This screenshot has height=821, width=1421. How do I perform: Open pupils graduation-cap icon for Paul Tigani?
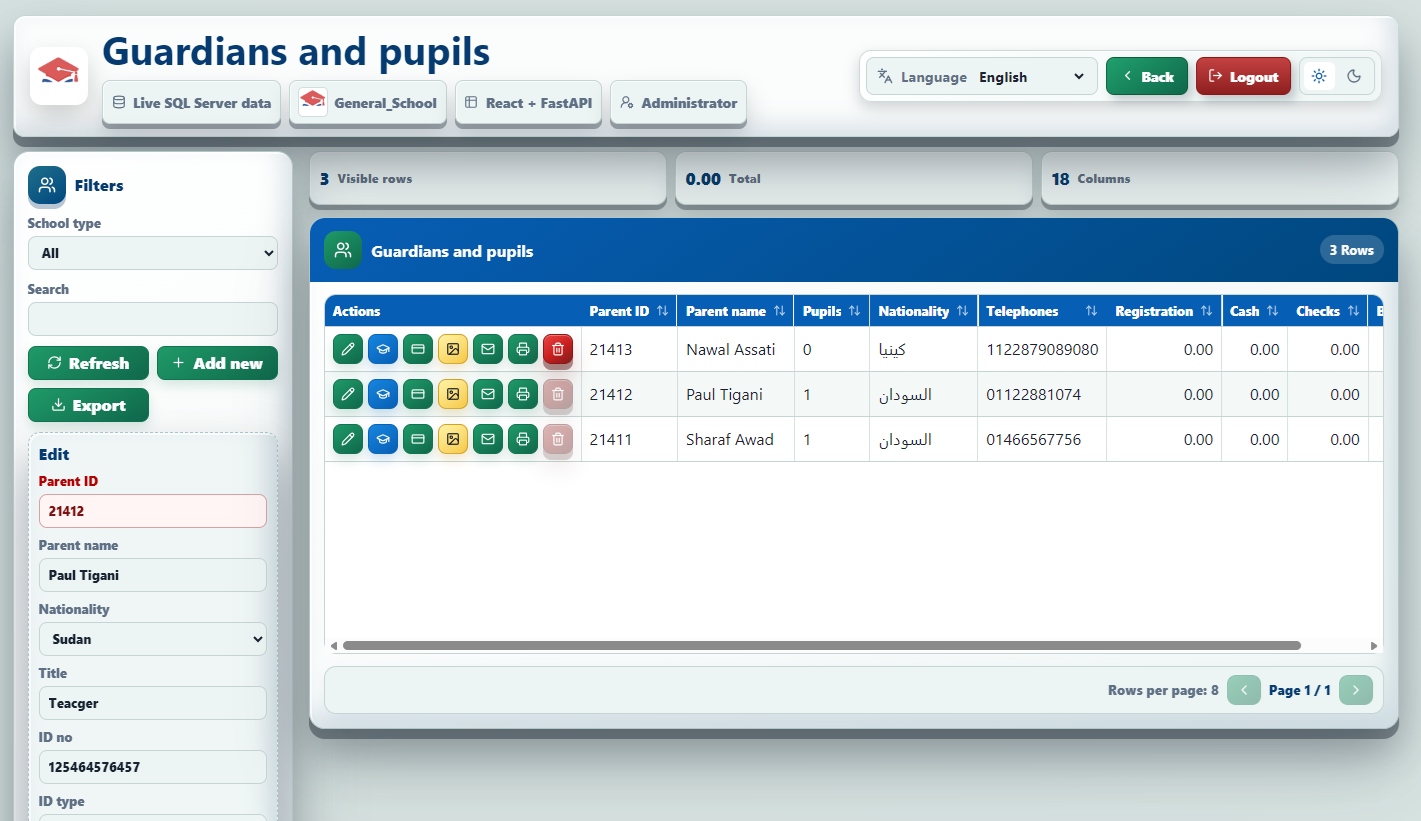(x=383, y=394)
